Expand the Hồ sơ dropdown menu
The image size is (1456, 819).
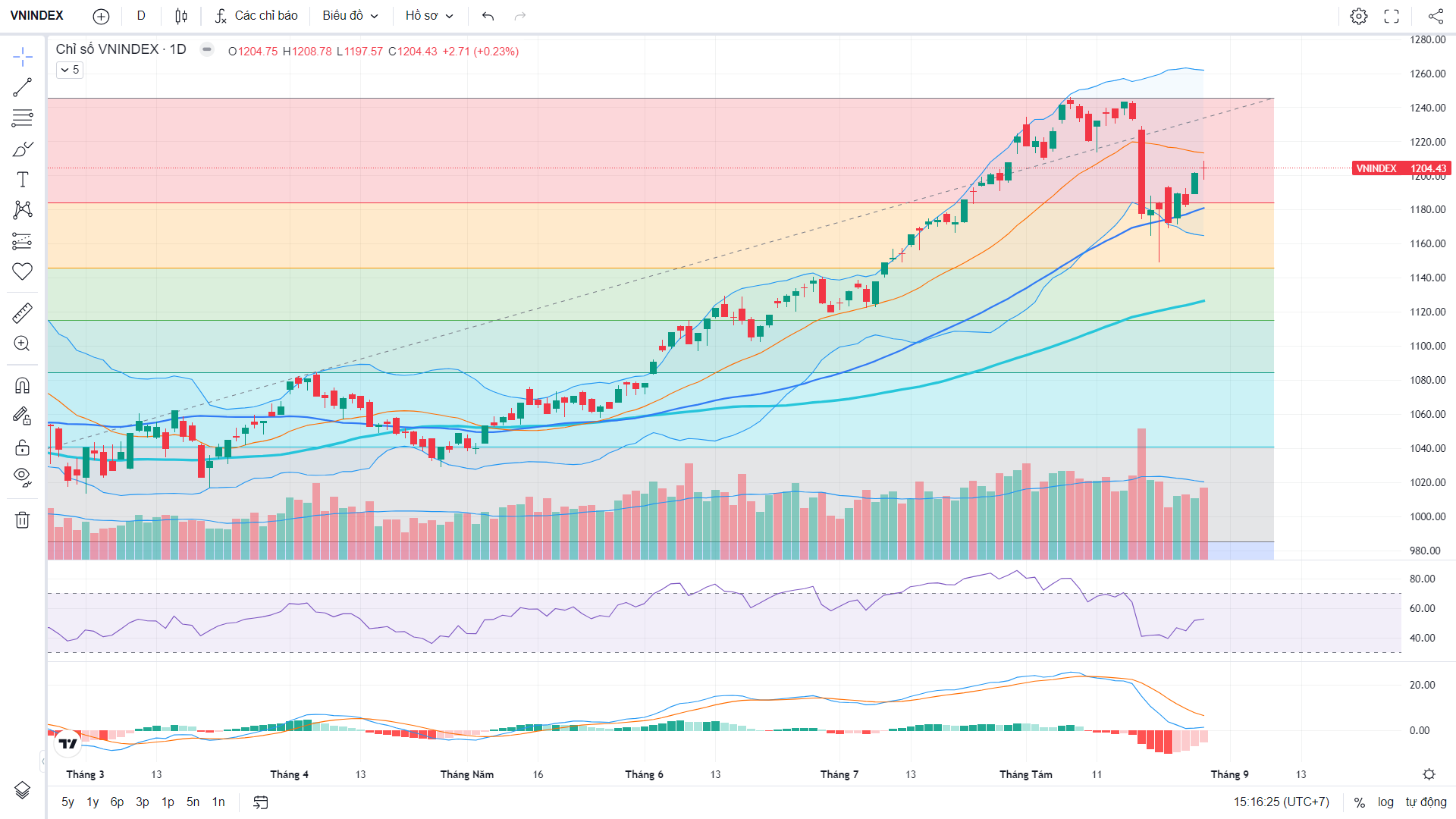point(429,16)
